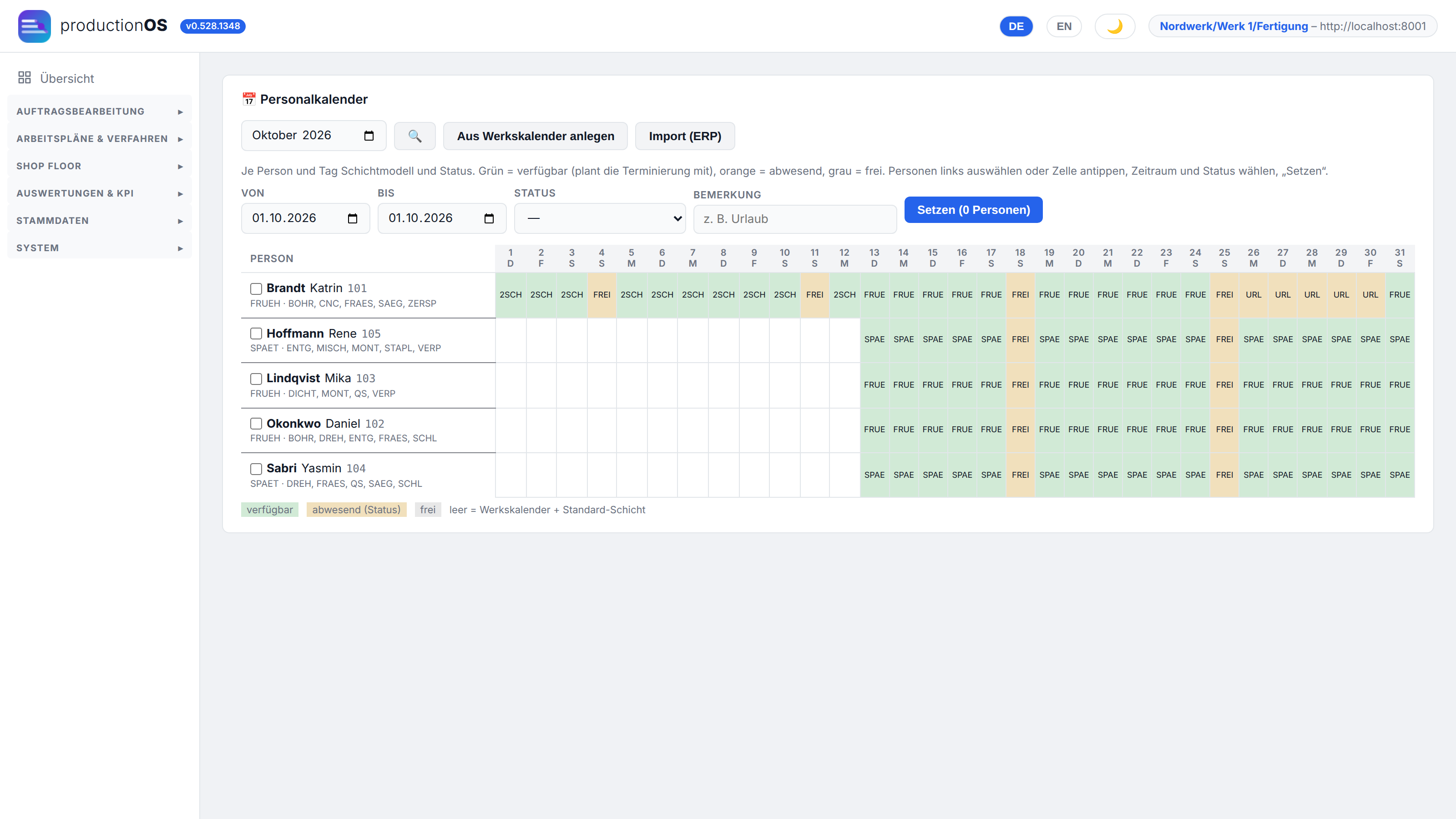Expand the System section
Viewport: 1456px width, 819px height.
pos(100,248)
